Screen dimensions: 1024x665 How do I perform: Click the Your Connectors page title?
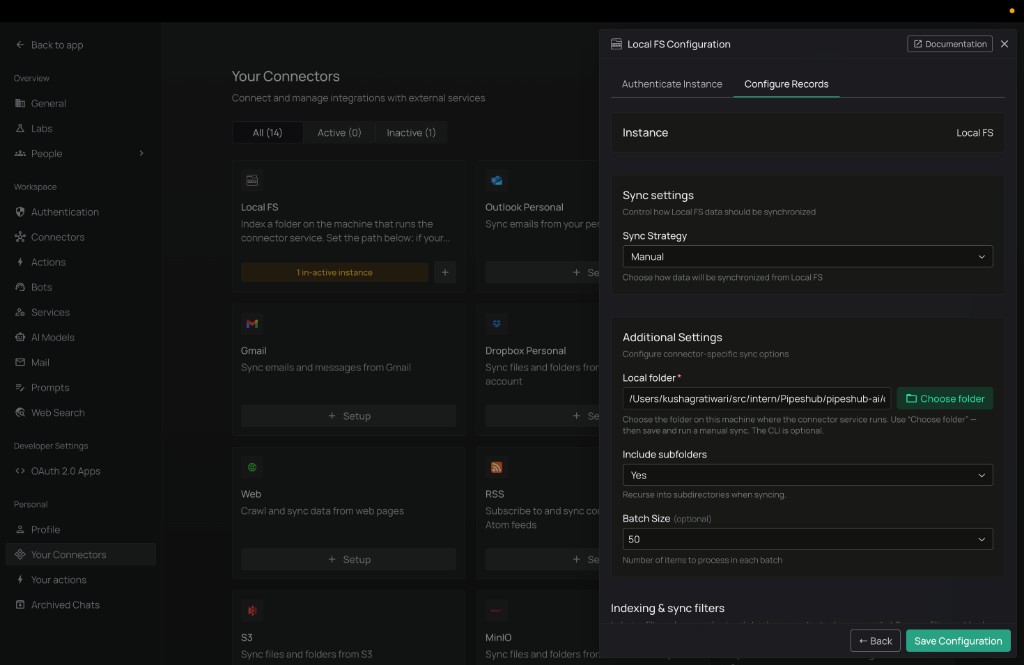[285, 76]
